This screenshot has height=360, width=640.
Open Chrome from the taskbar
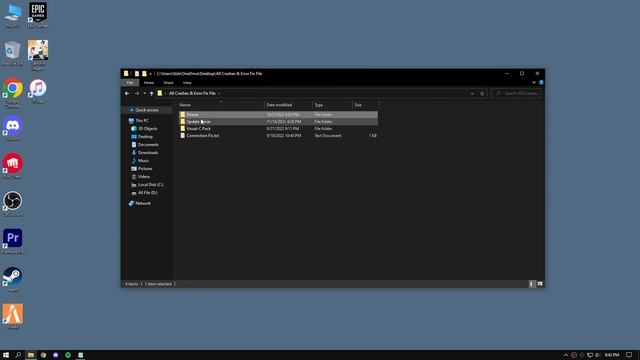pos(43,355)
